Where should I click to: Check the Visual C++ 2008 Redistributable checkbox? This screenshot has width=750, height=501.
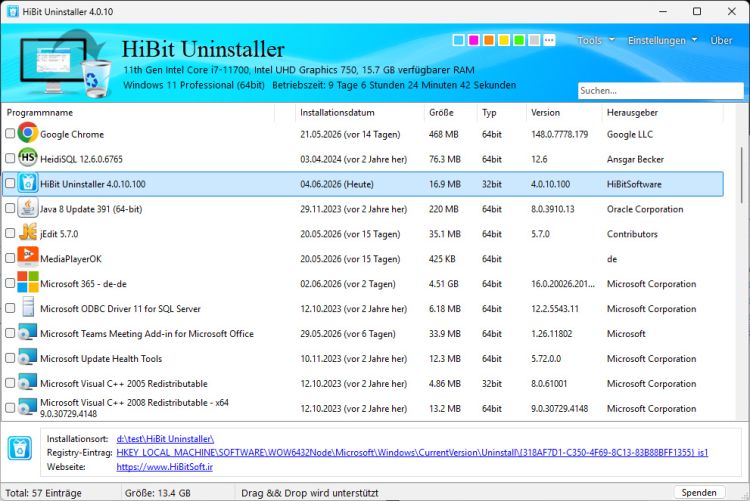(x=10, y=408)
